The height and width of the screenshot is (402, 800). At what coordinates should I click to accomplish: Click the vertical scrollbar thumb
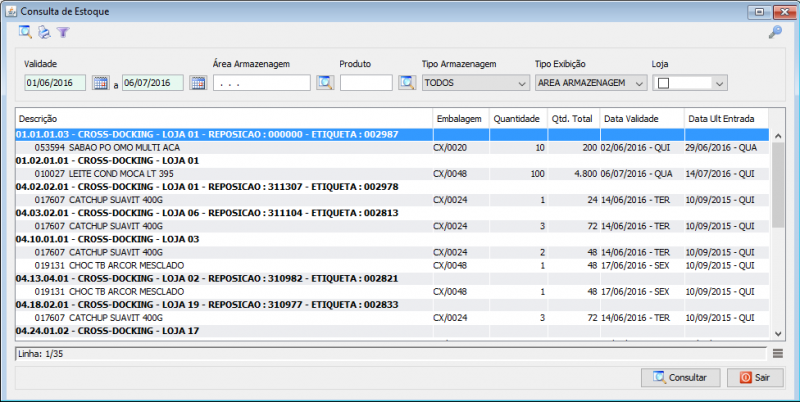(x=778, y=185)
